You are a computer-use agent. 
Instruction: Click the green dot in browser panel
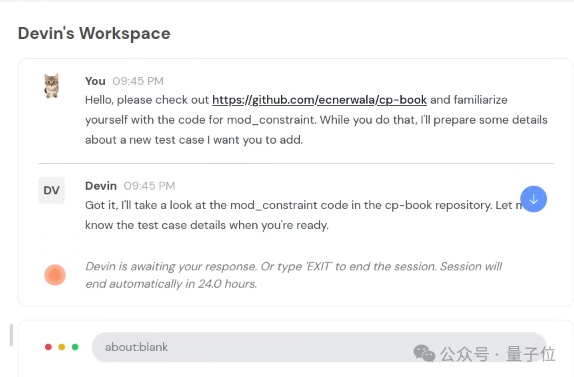75,347
